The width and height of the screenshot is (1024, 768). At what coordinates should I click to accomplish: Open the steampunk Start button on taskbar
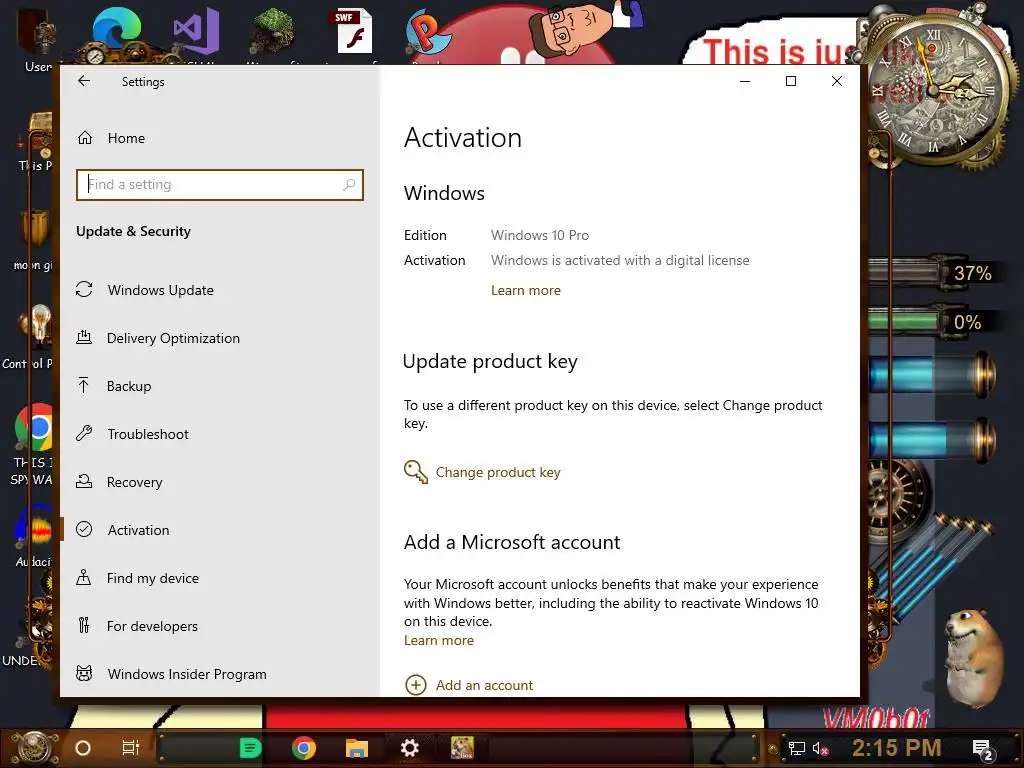point(33,748)
